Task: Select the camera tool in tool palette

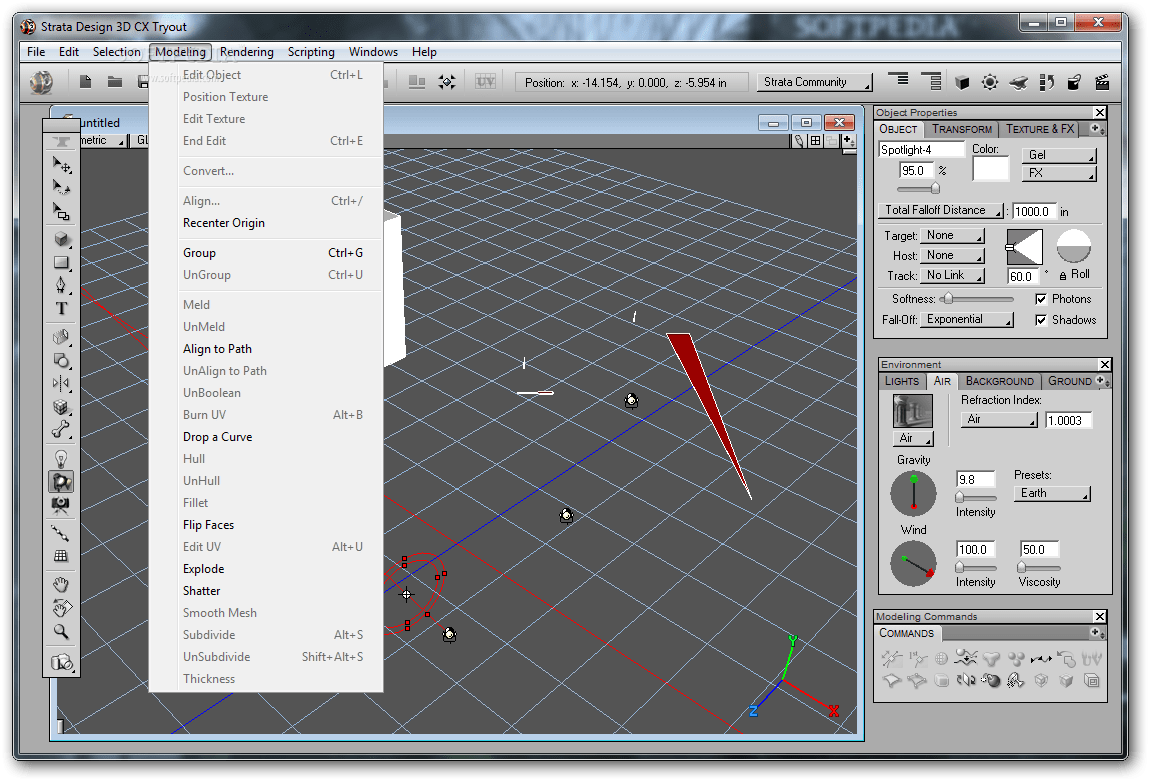Action: pyautogui.click(x=62, y=505)
